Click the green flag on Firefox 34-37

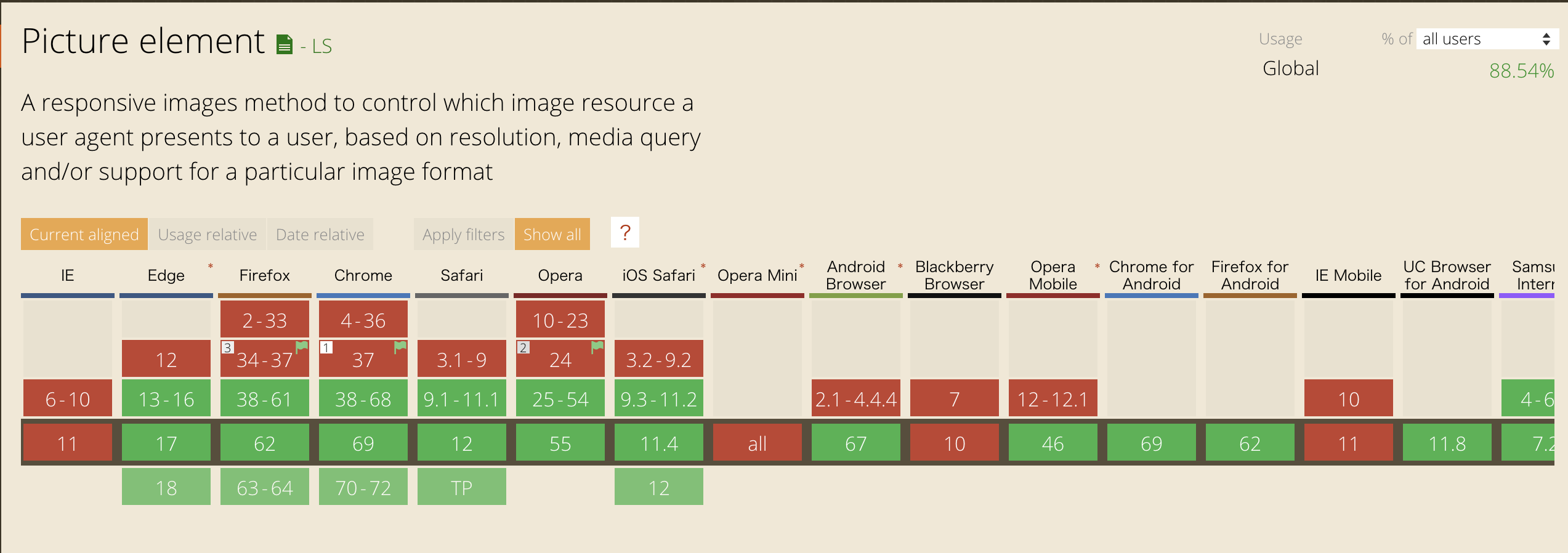(302, 347)
